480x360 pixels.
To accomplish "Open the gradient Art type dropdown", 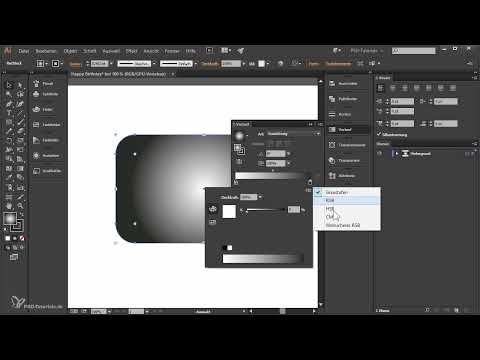I will tap(293, 134).
